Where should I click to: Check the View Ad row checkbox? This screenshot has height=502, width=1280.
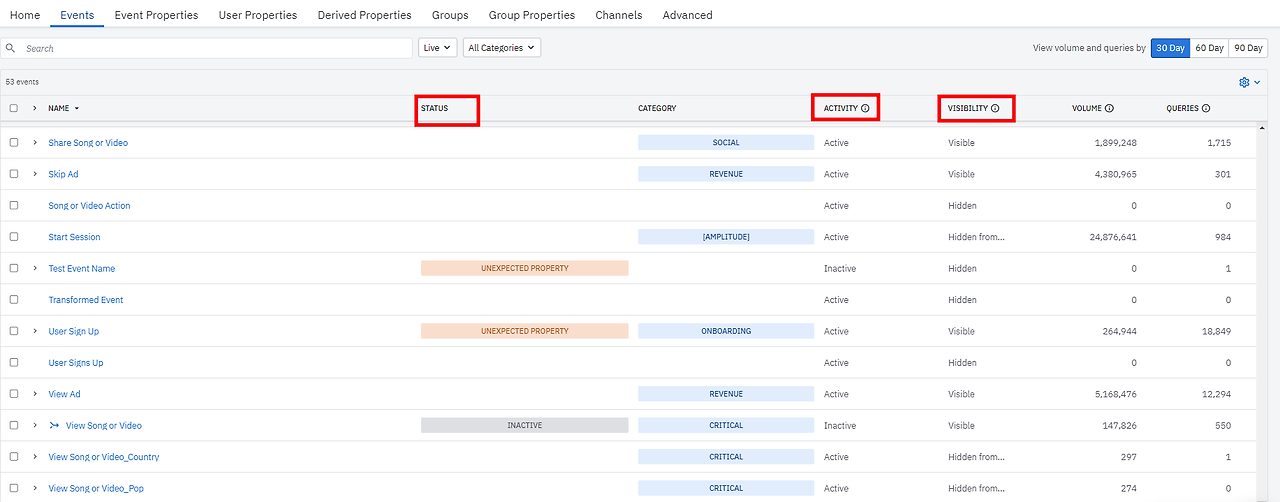click(14, 394)
